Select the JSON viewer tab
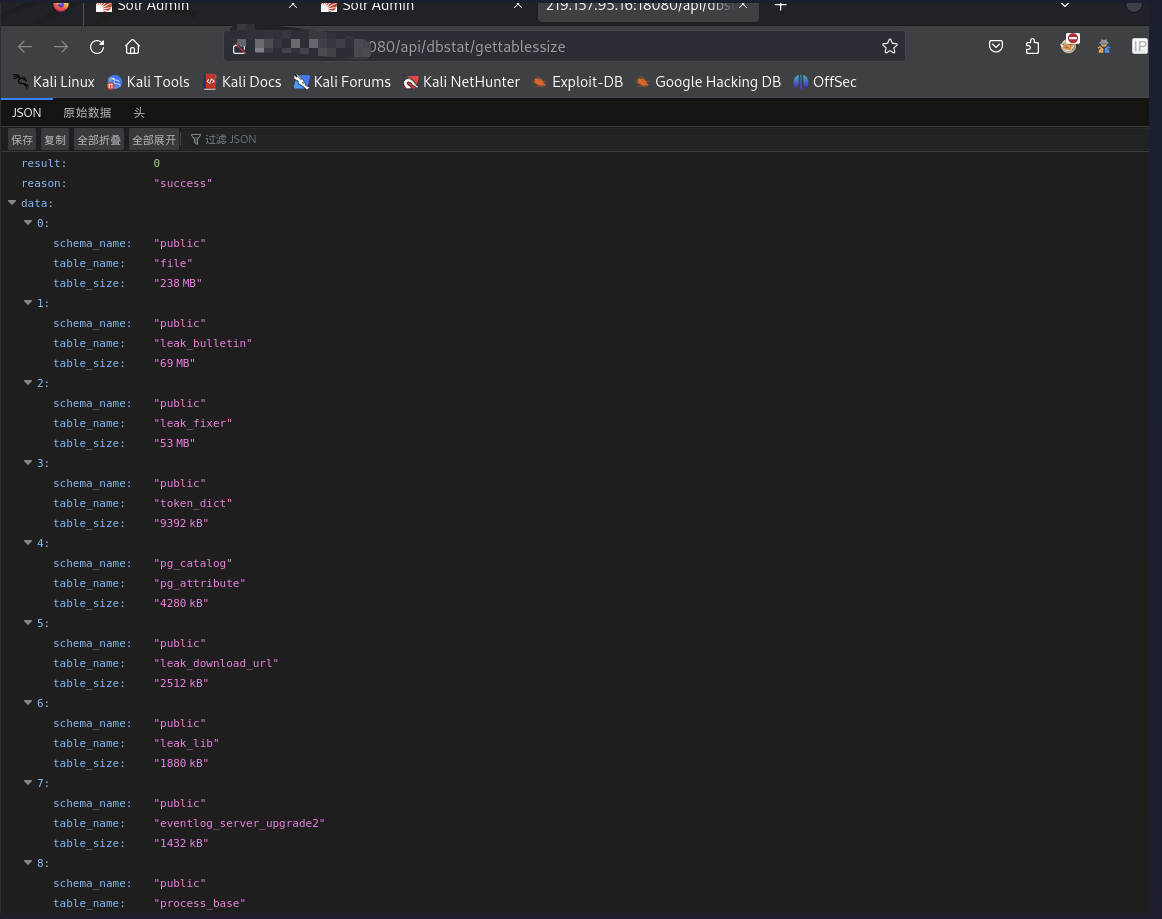Image resolution: width=1162 pixels, height=919 pixels. click(x=27, y=113)
